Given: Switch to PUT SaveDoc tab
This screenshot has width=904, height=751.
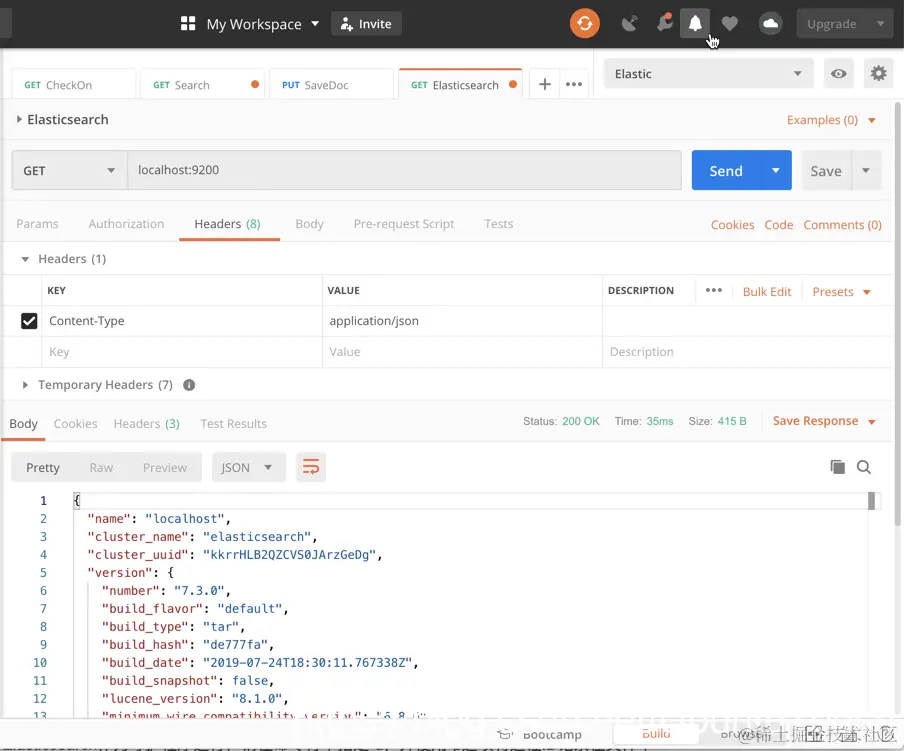Looking at the screenshot, I should (331, 85).
